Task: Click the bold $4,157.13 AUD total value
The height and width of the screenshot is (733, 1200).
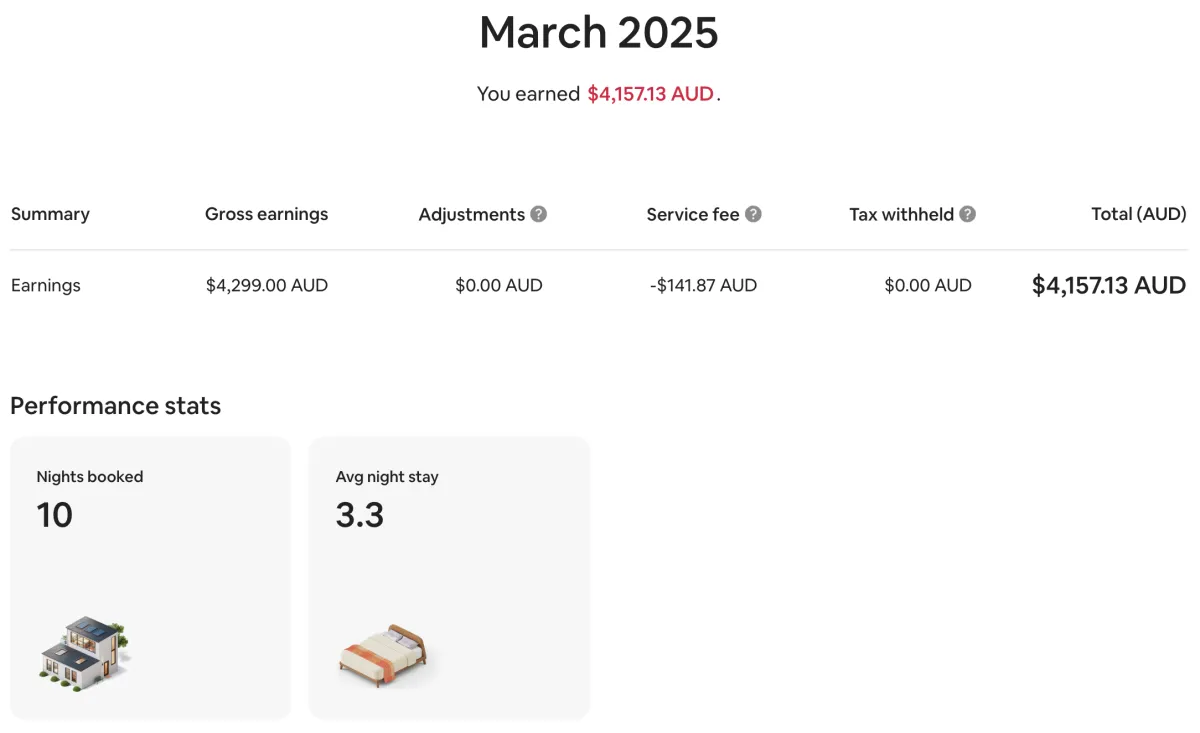Action: (x=1108, y=285)
